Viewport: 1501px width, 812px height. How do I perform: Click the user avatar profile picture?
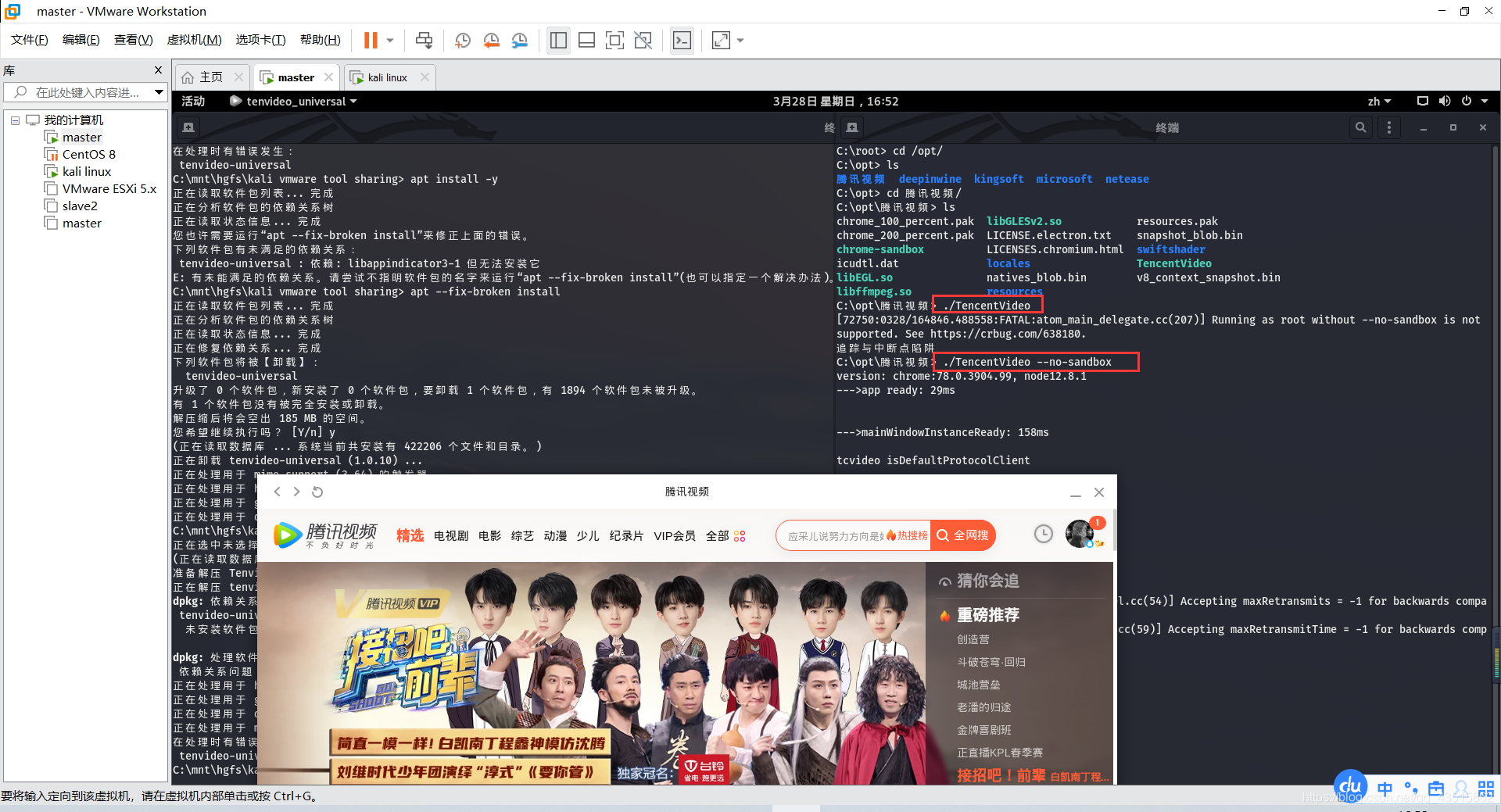pos(1080,534)
